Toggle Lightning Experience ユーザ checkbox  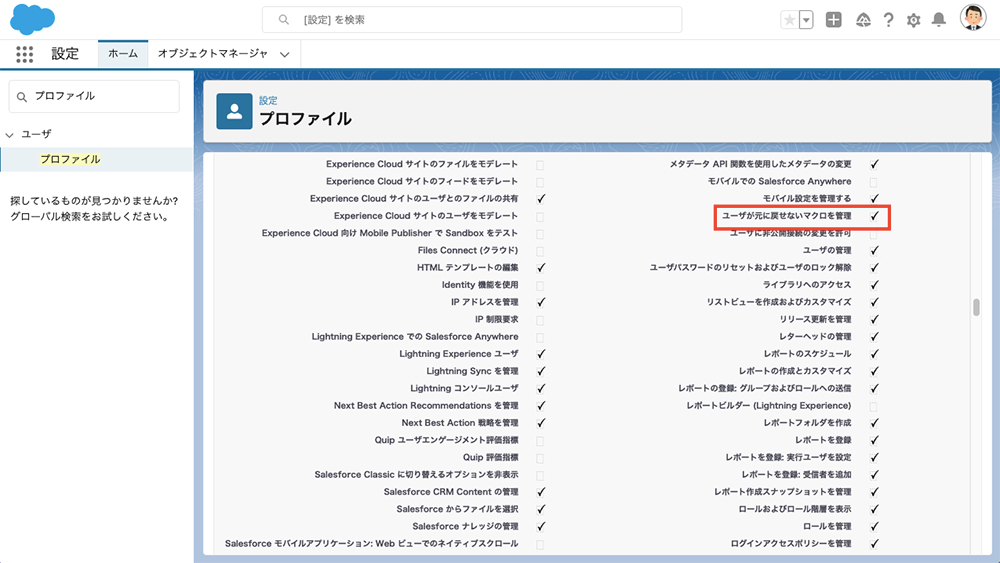pos(541,354)
